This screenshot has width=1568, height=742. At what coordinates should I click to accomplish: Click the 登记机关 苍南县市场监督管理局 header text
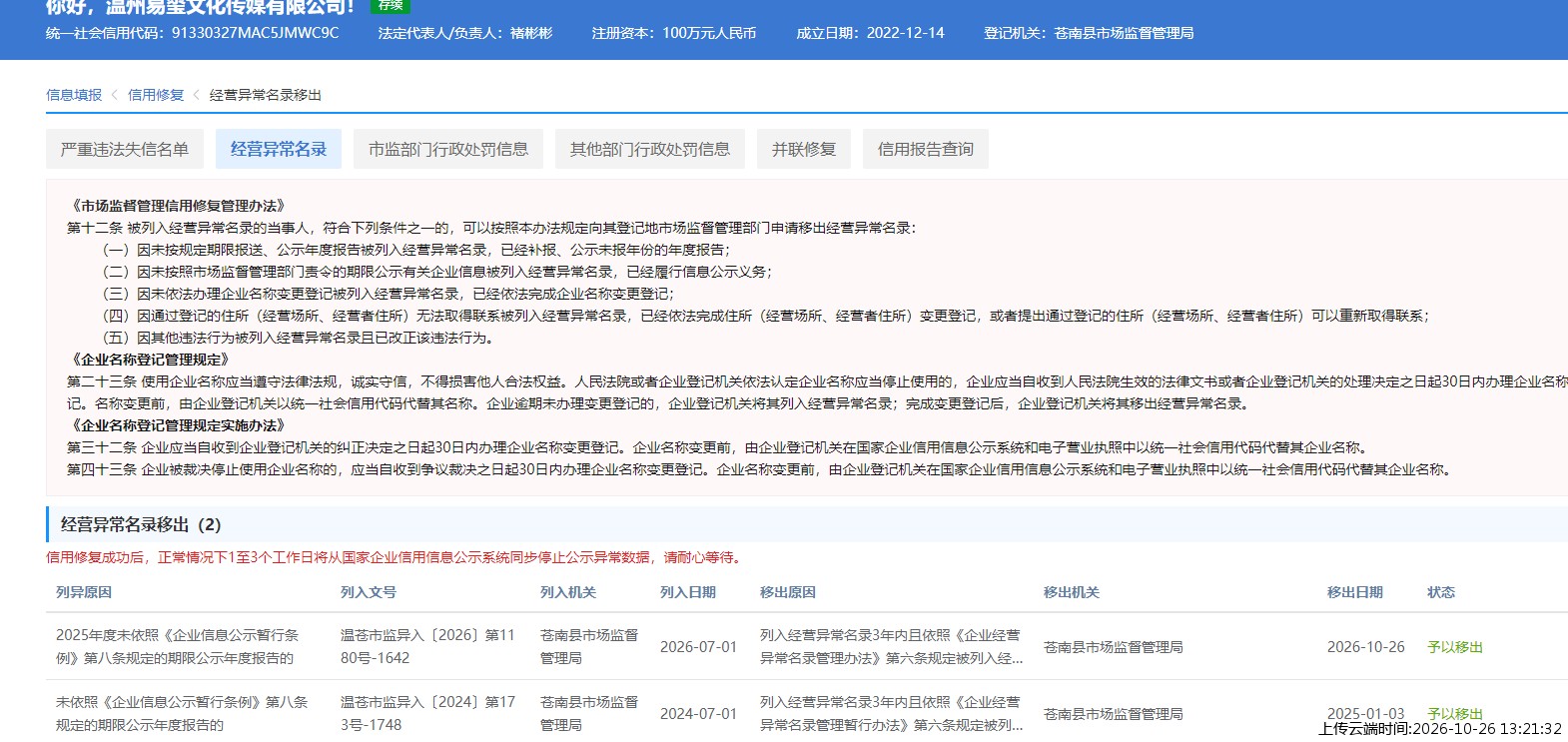tap(1089, 33)
